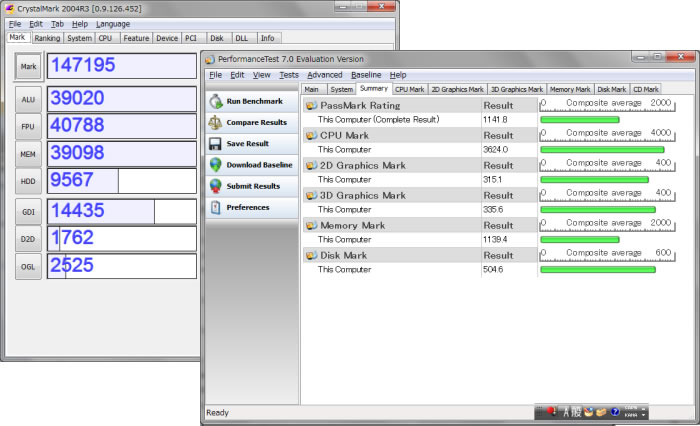Open PerformanceTest Advanced menu
Screen dimensions: 700x426
tap(325, 75)
